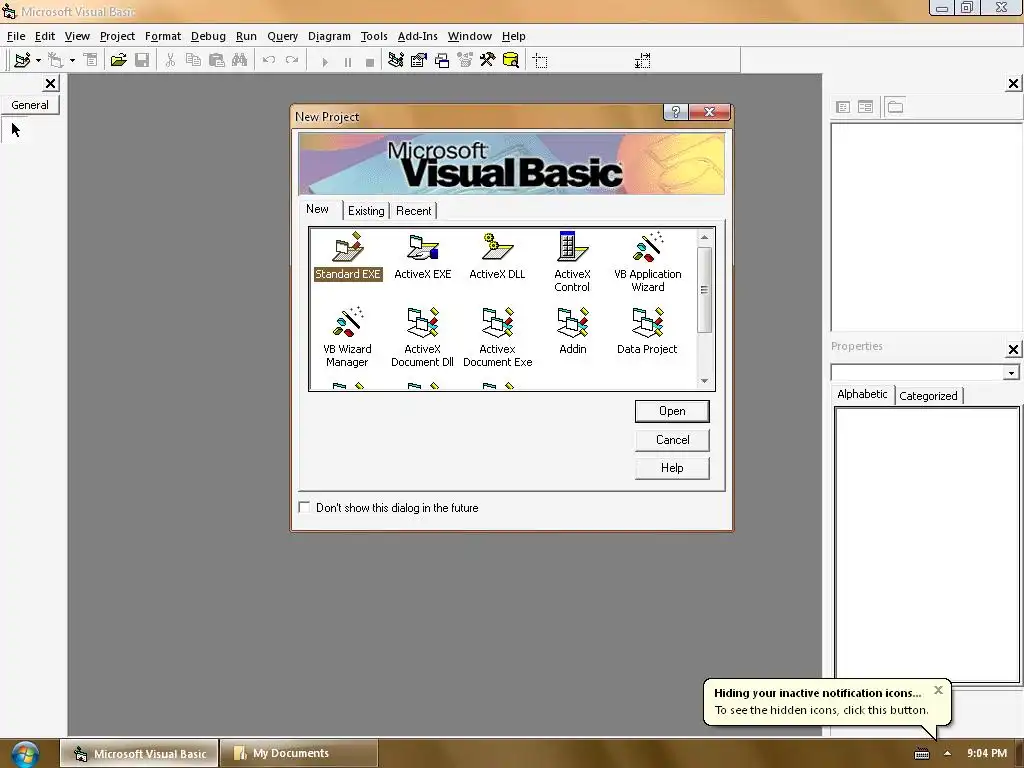This screenshot has width=1024, height=768.
Task: Click the New Project dialog question-mark help button
Action: click(676, 112)
